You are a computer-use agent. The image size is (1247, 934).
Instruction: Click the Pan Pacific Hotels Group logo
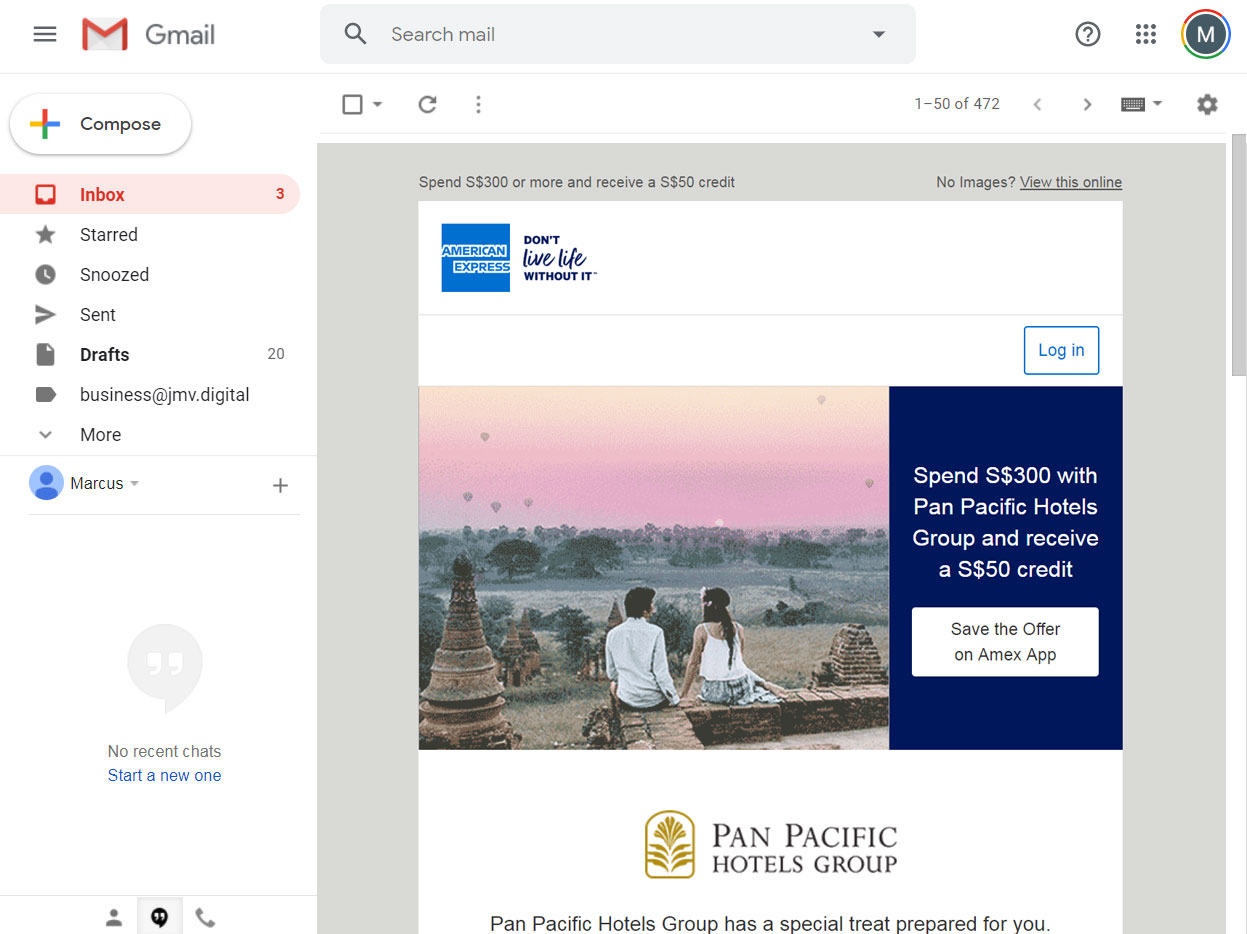point(771,845)
